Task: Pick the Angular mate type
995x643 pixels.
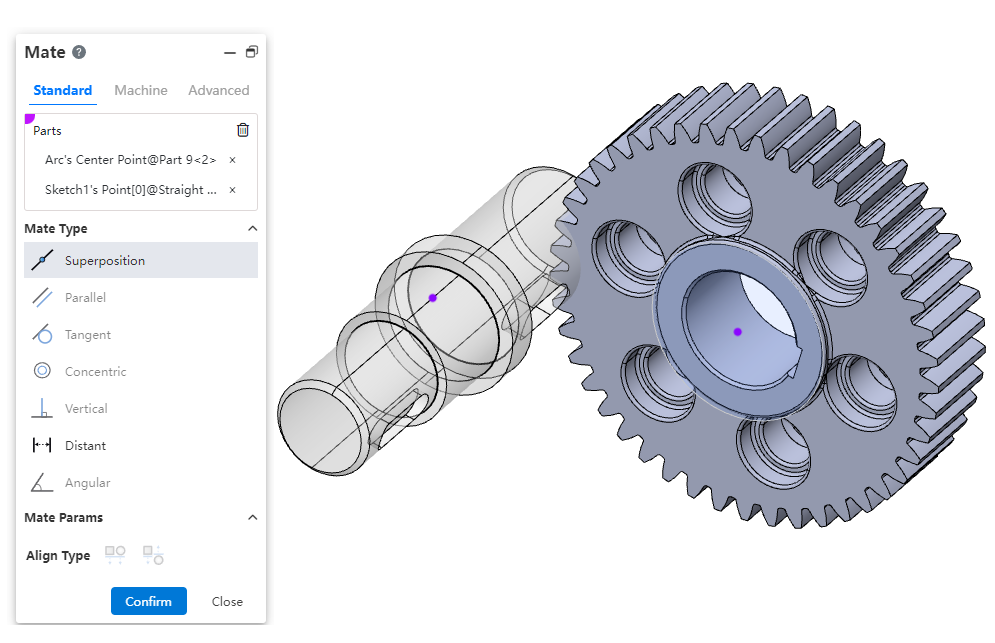Action: tap(87, 483)
